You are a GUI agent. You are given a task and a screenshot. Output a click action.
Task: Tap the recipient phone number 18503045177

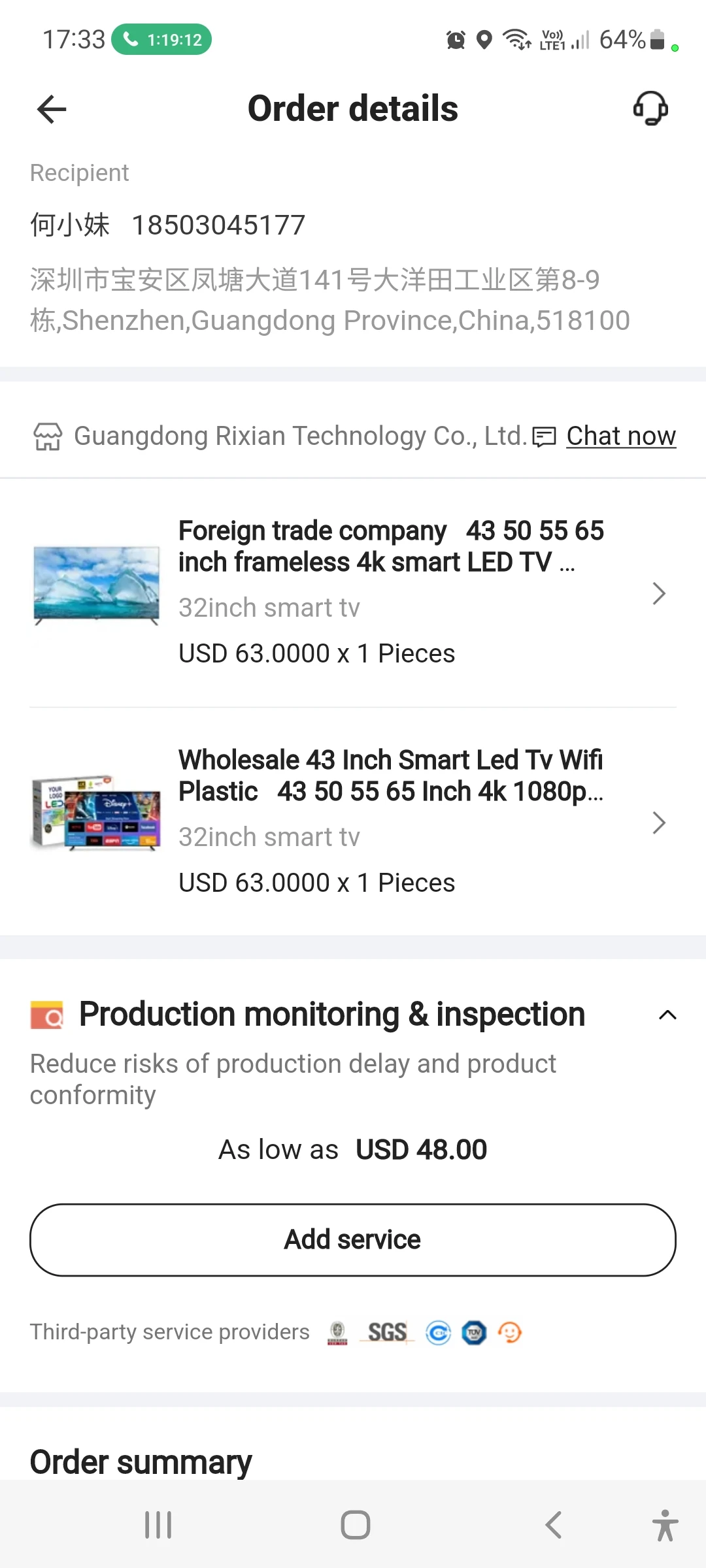click(x=218, y=225)
